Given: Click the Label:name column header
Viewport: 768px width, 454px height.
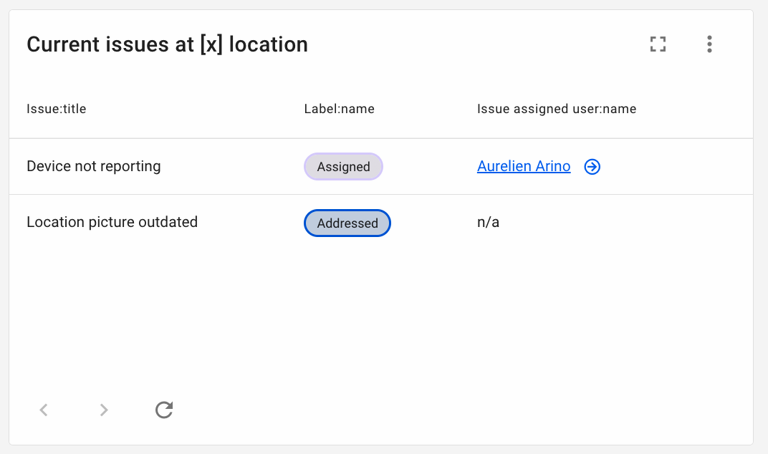Looking at the screenshot, I should point(339,109).
